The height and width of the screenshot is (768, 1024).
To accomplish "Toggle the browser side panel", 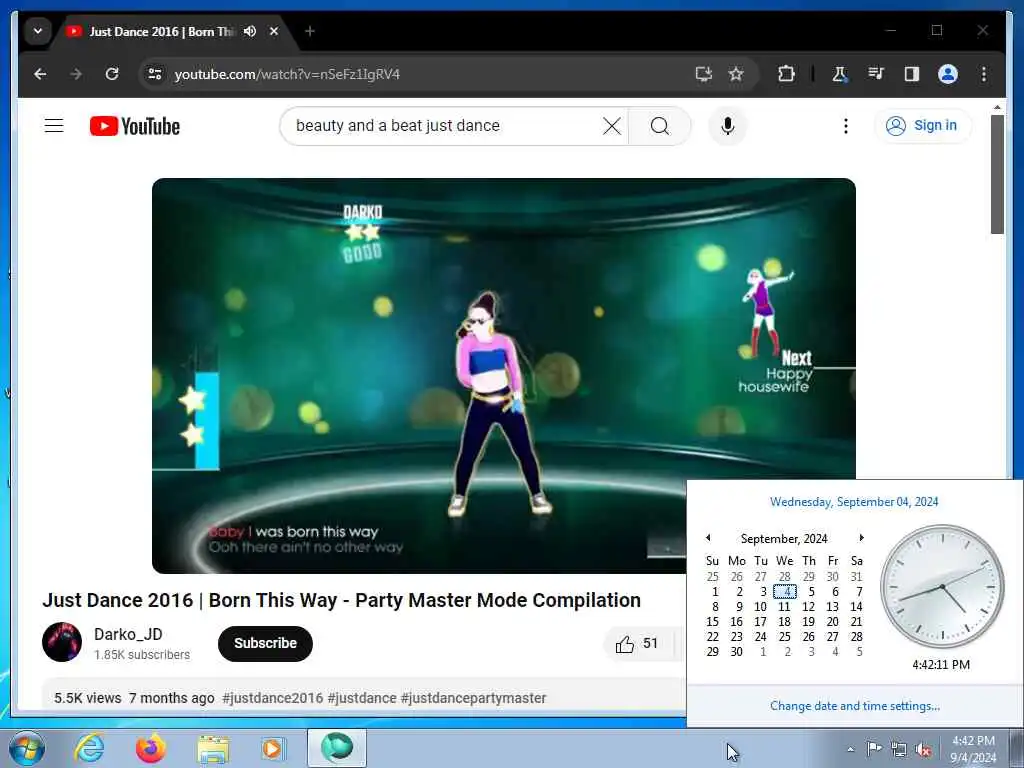I will point(912,74).
